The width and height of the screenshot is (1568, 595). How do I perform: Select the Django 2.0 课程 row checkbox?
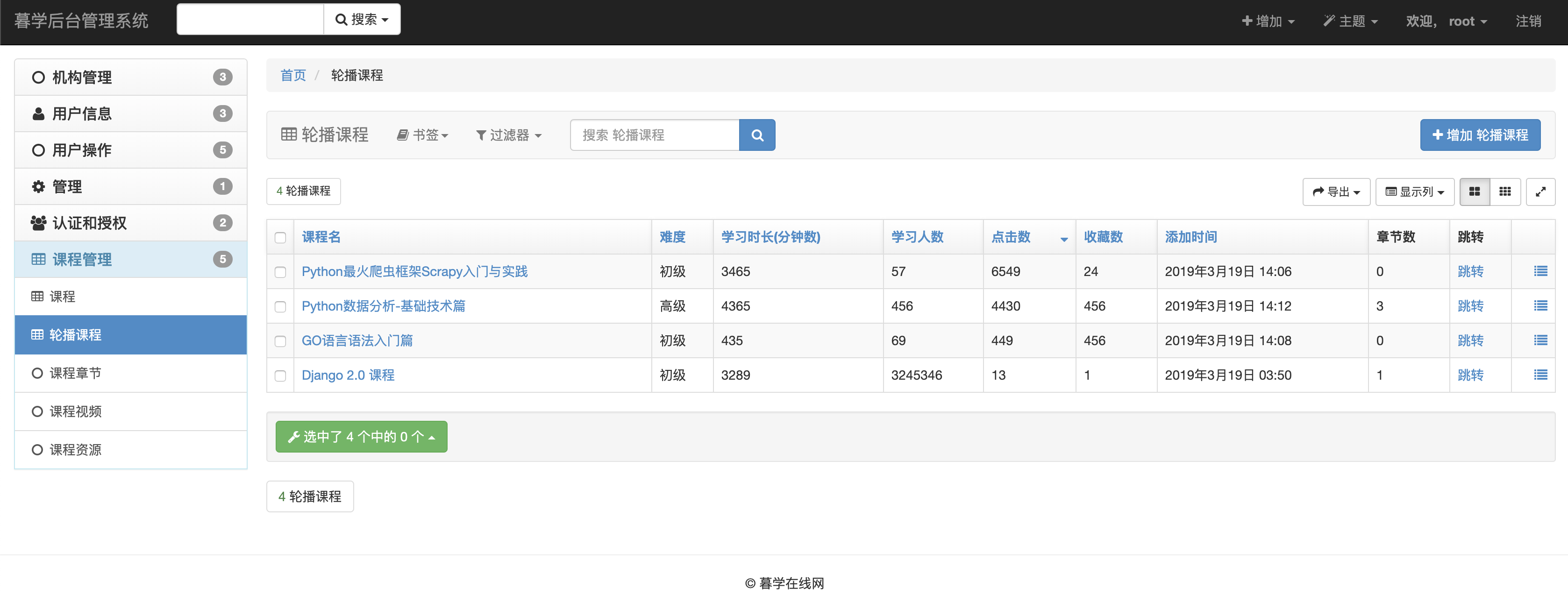click(280, 375)
